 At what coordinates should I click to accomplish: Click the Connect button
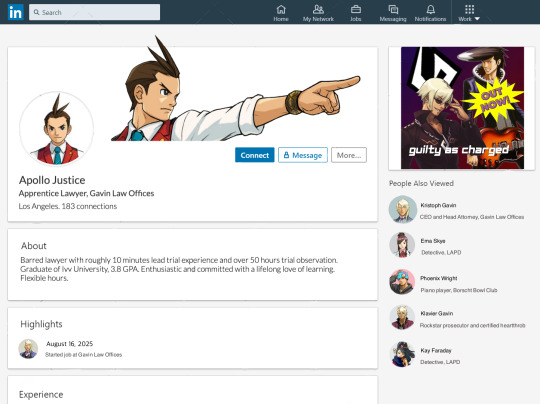[x=255, y=155]
